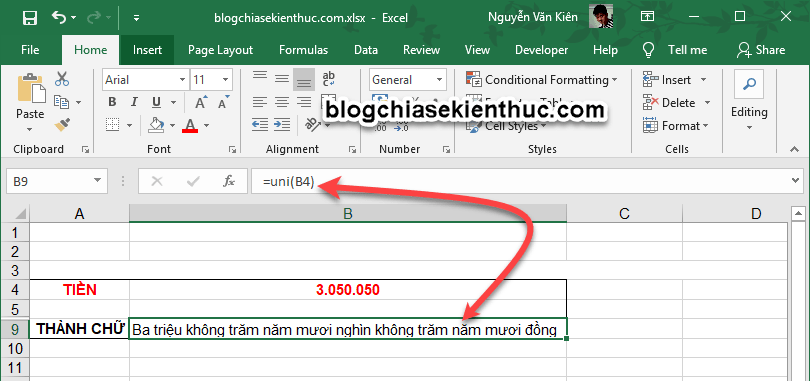Image resolution: width=810 pixels, height=381 pixels.
Task: Decrease font size with the smaller A
Action: pyautogui.click(x=223, y=102)
